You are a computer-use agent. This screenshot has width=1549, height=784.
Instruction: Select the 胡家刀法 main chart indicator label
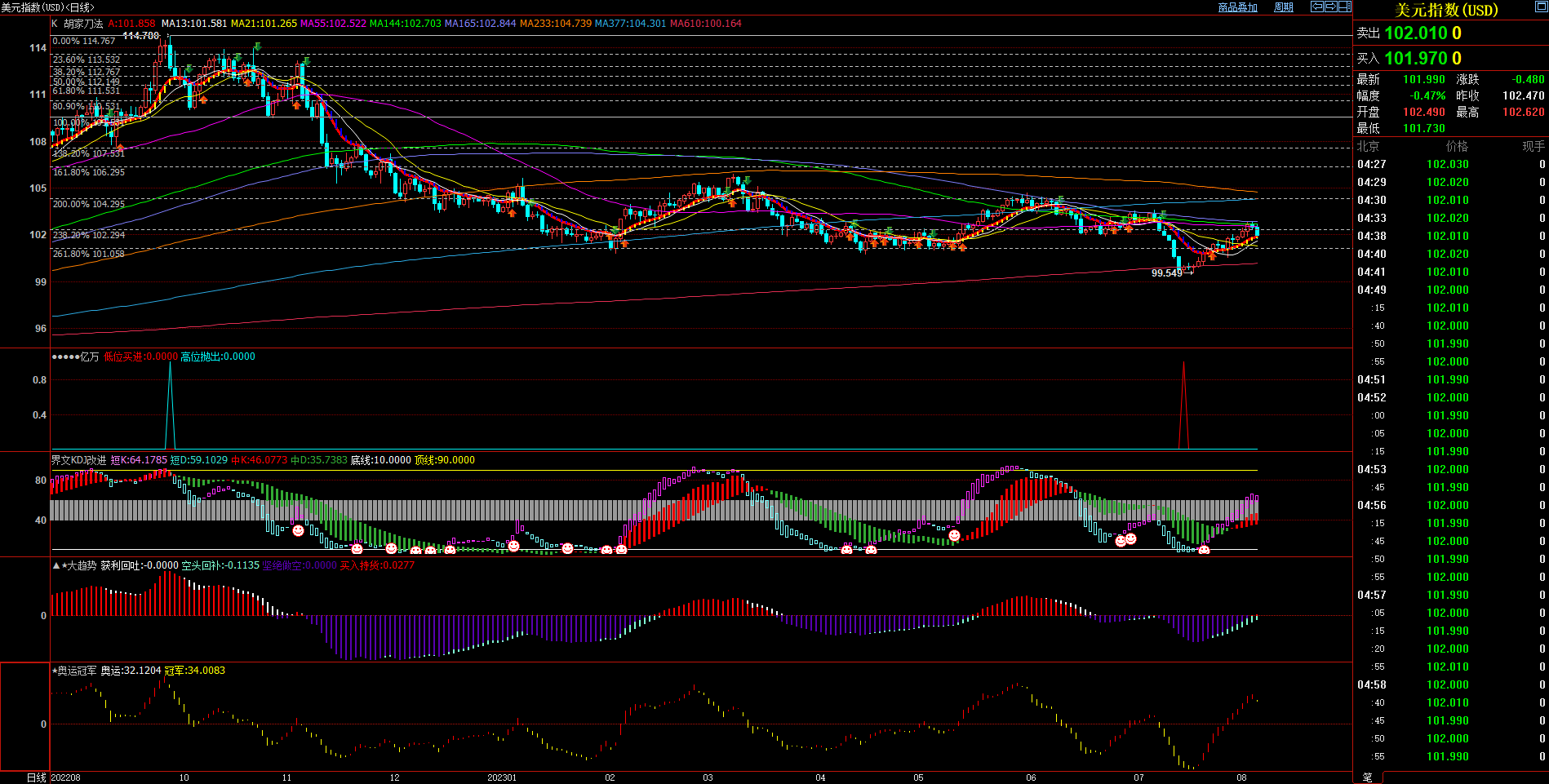click(x=83, y=24)
